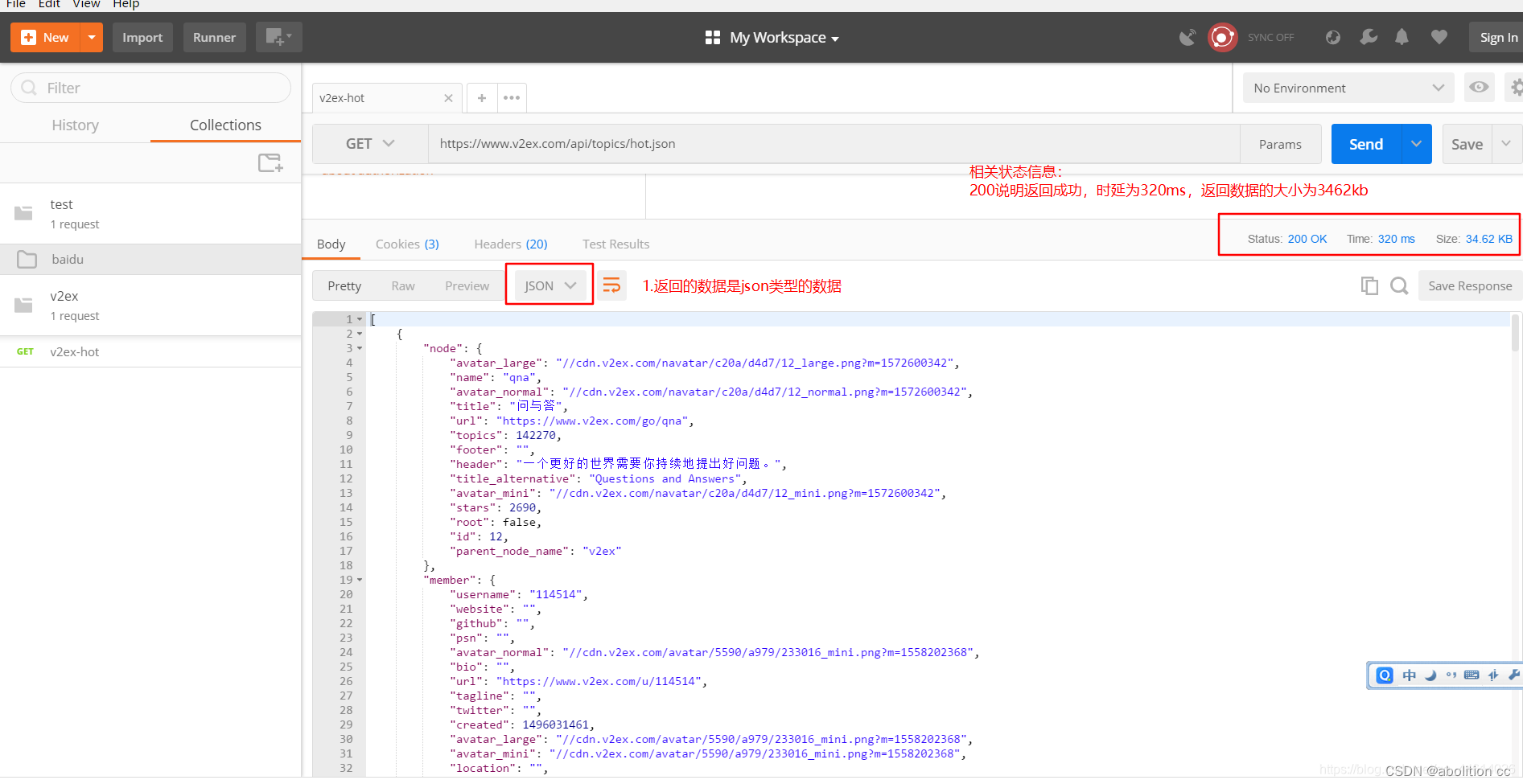
Task: Open the manage environments gear icon
Action: click(x=1514, y=87)
